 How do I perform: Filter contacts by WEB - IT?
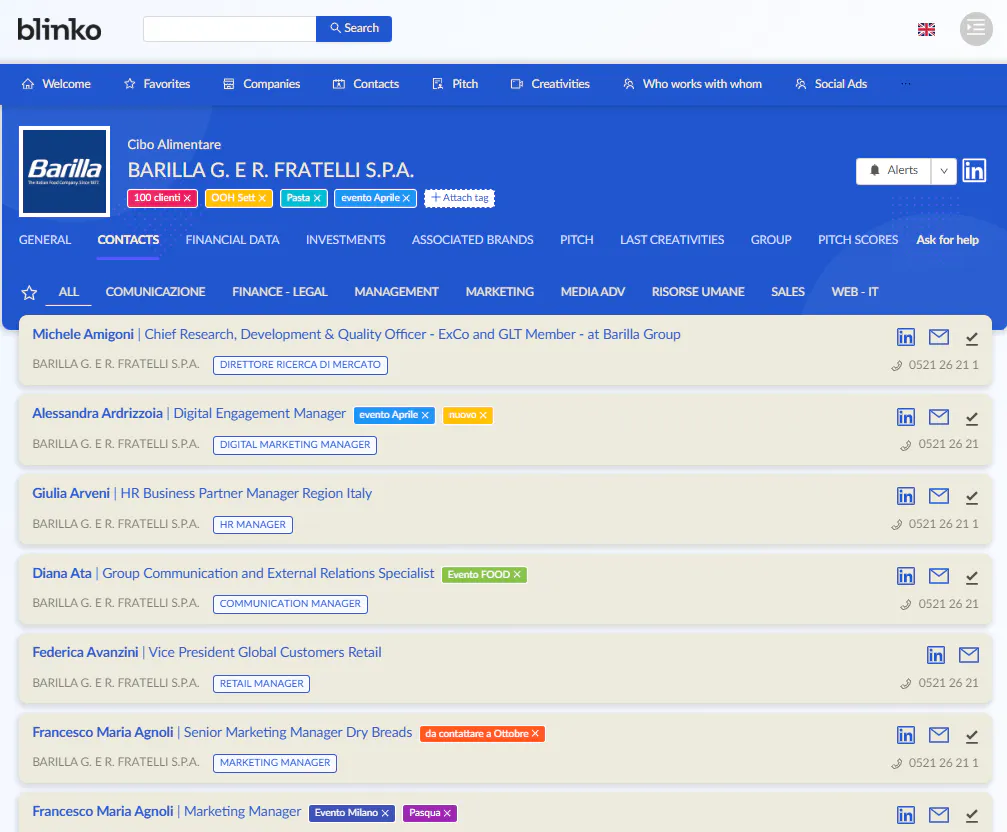click(x=855, y=291)
